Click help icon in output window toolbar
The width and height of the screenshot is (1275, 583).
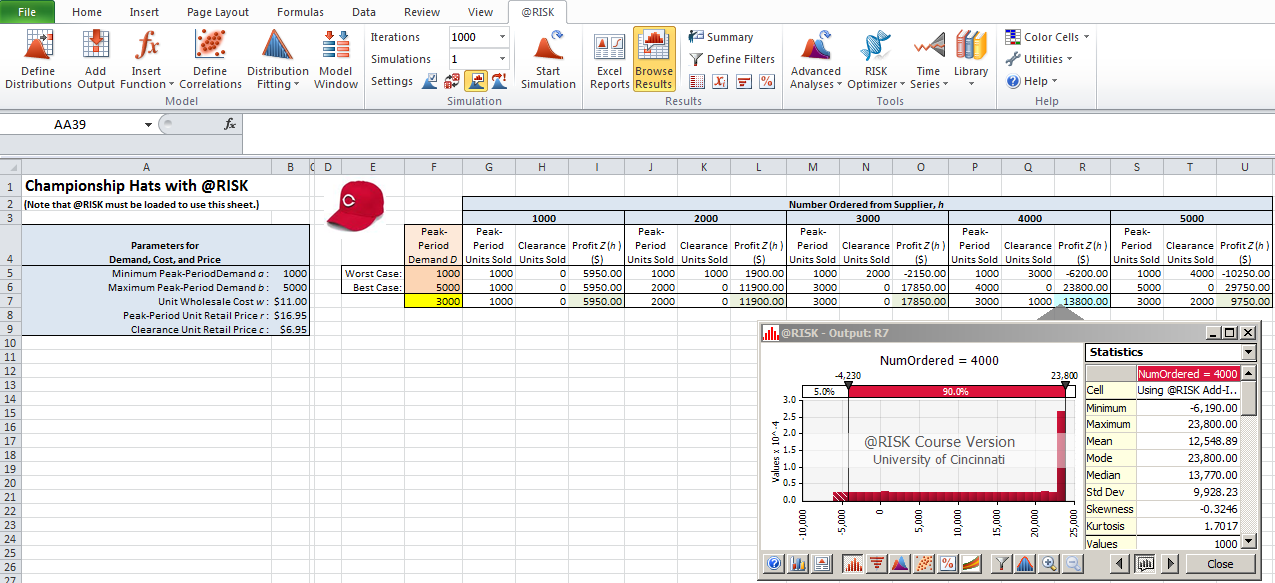point(775,564)
